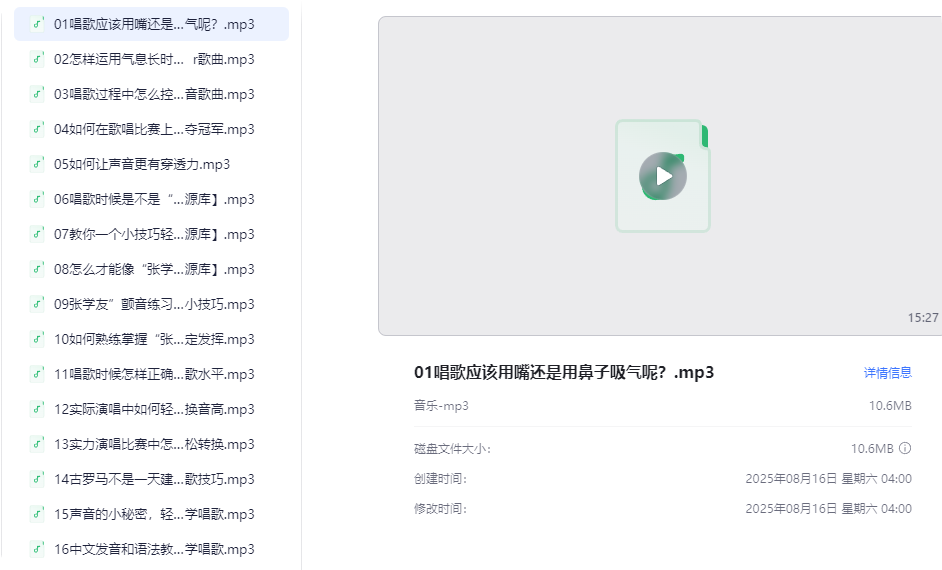
Task: Select file name 07教你一个小技巧轻...源库】.mp3
Action: [x=154, y=234]
